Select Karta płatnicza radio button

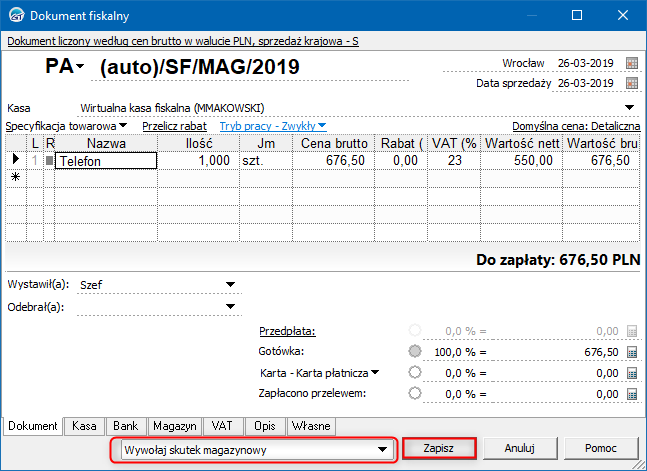(415, 372)
